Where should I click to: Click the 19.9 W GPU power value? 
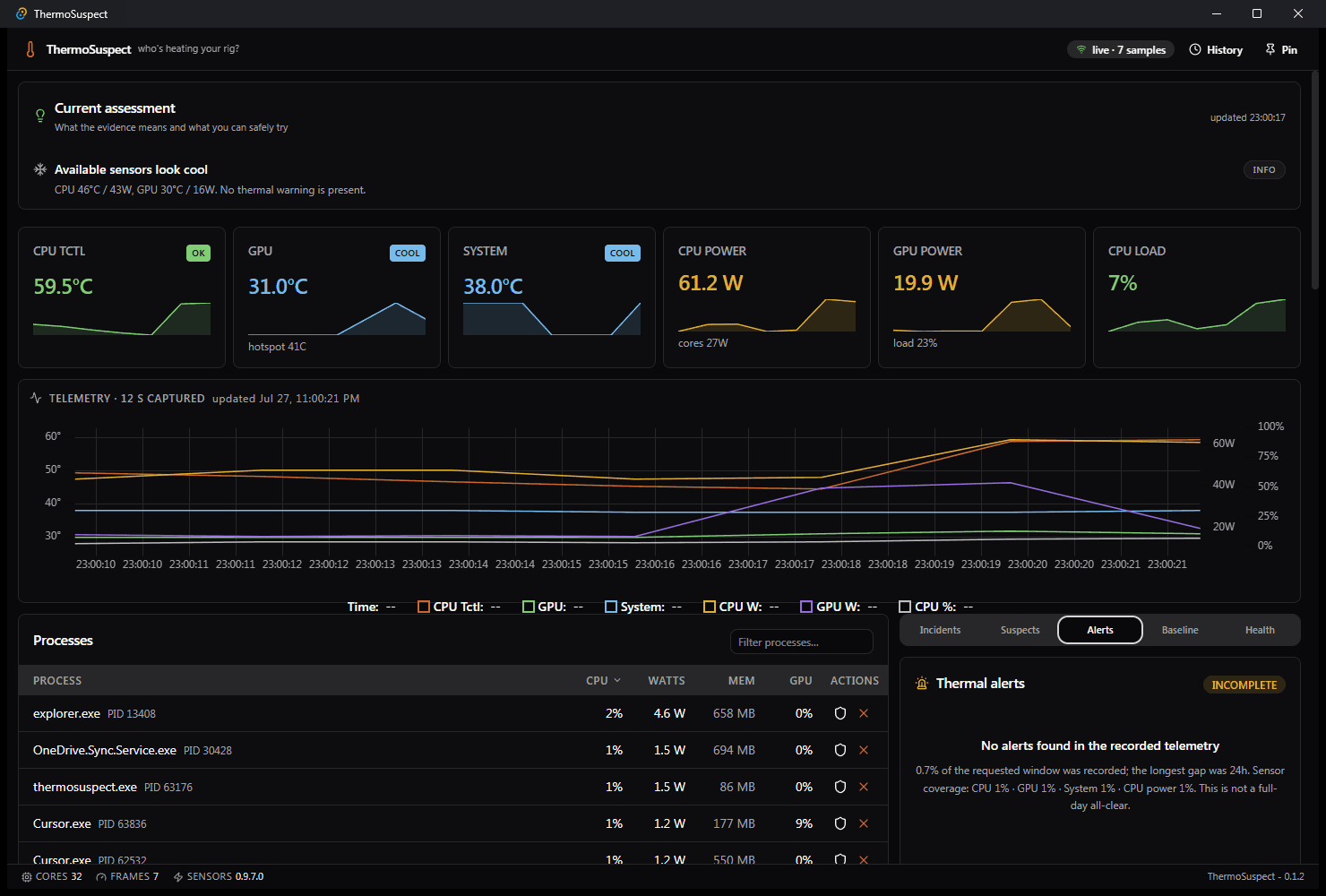926,283
